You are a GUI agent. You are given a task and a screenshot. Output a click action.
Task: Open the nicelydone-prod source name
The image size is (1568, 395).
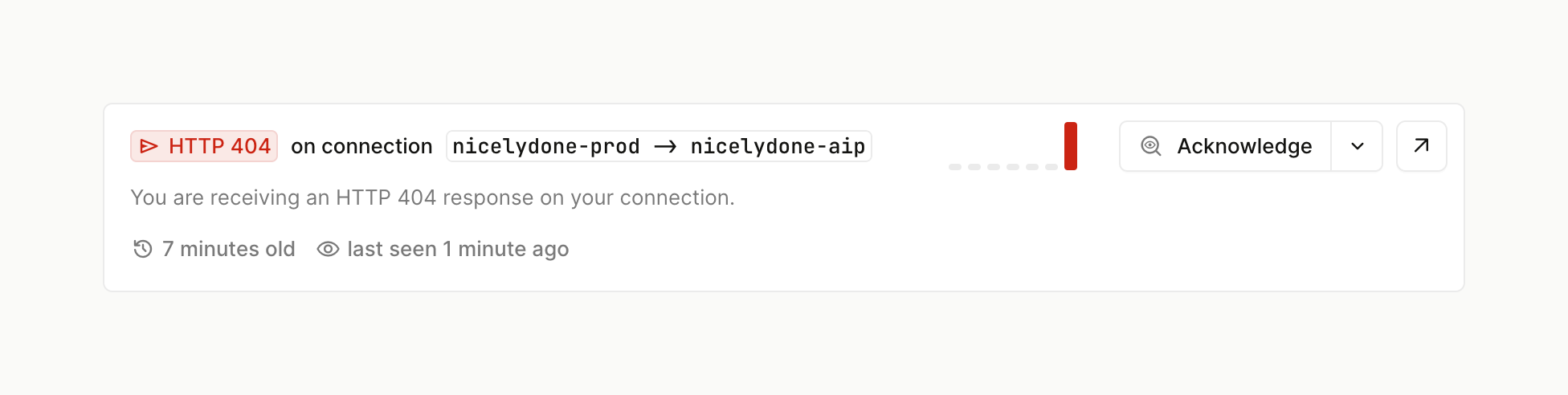[x=546, y=146]
